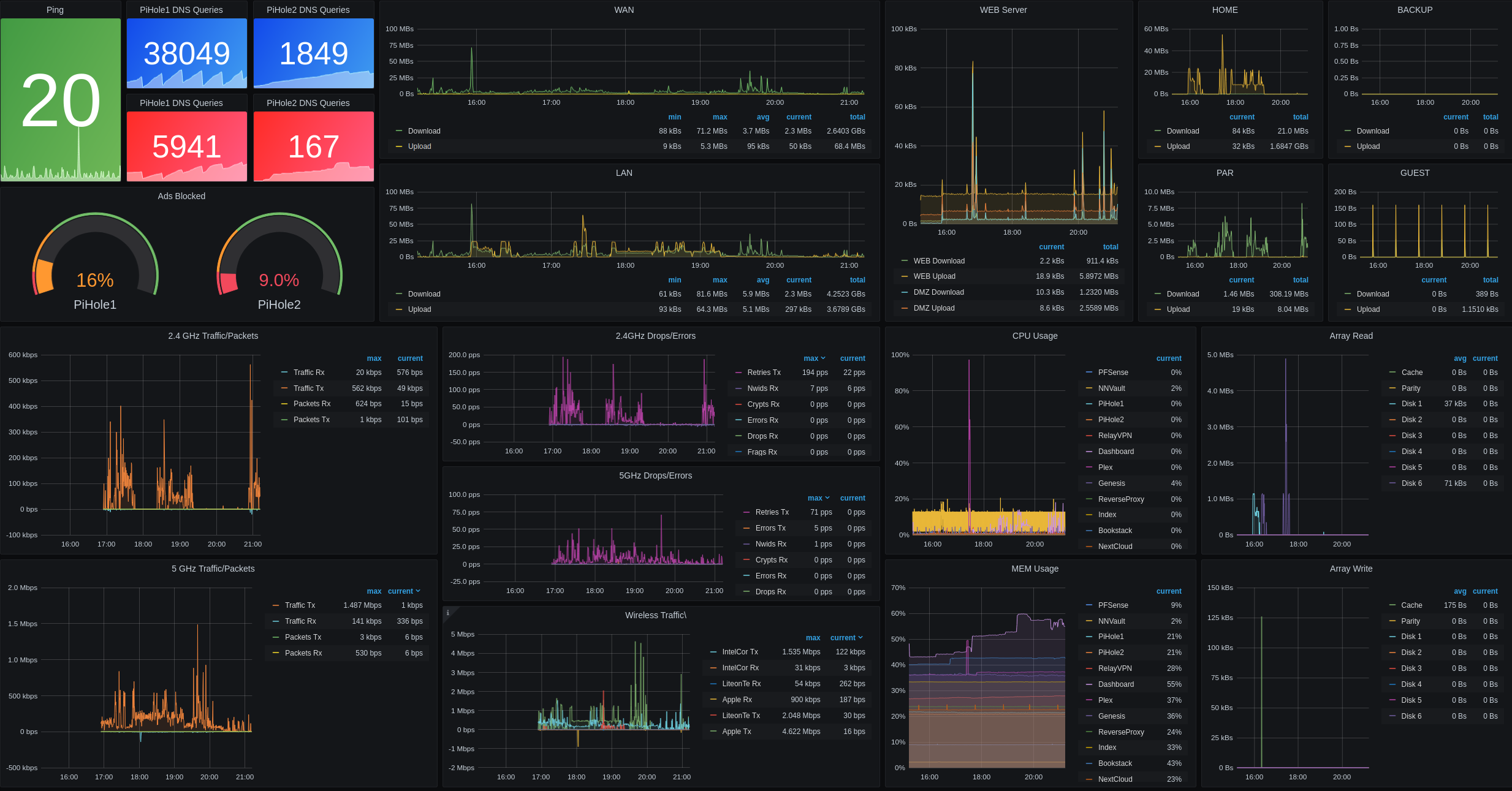Sort Wireless Traffic legend by current column

tap(846, 638)
